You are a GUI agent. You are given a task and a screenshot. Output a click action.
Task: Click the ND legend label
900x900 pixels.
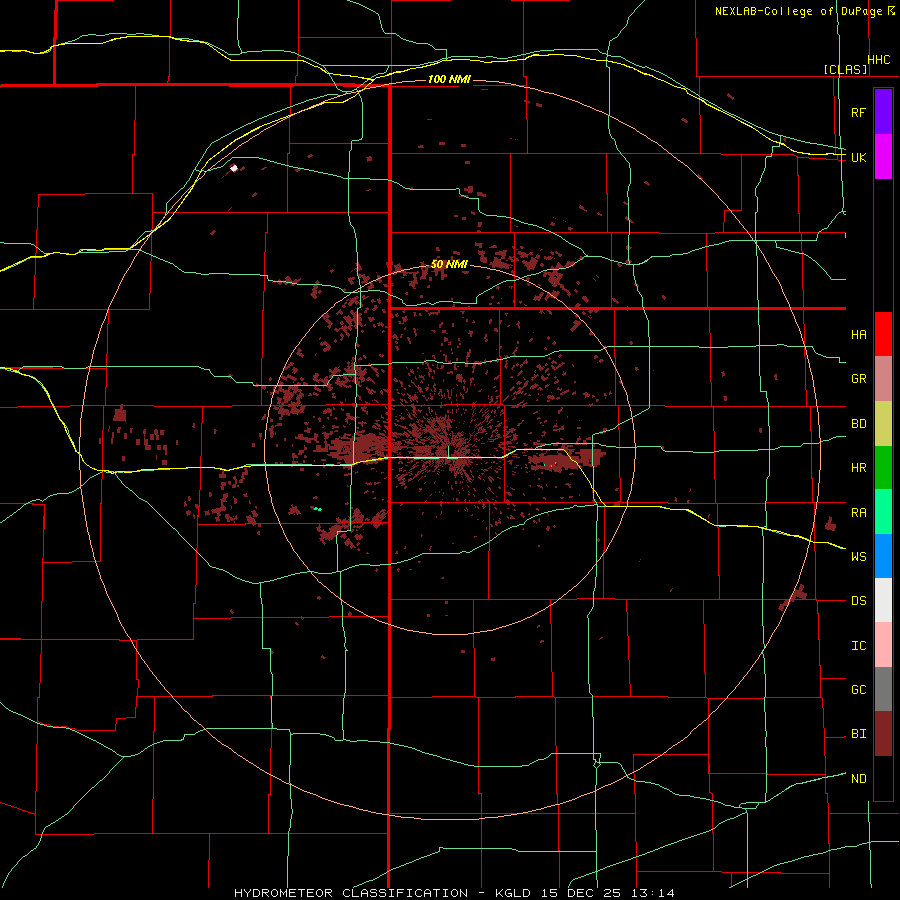point(859,779)
